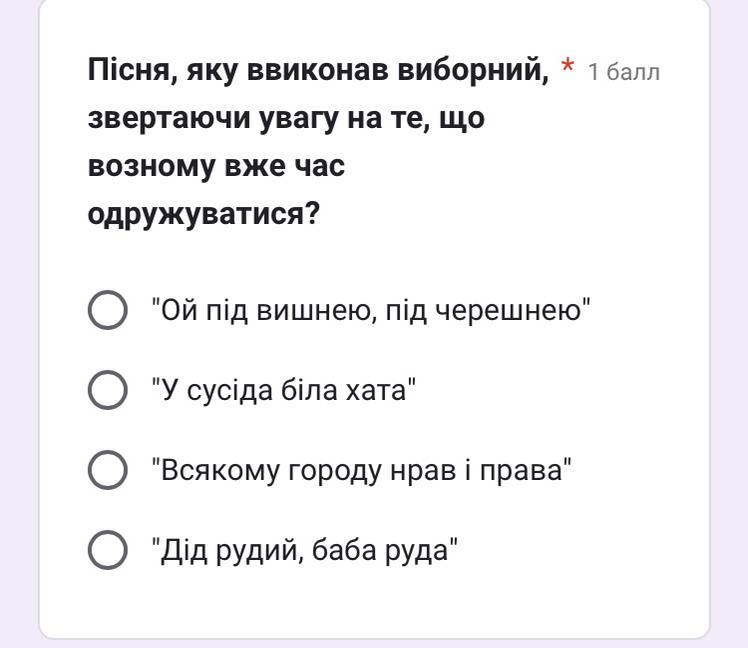Click the answer text "Ой під вишнею, під черешнею"
Image resolution: width=748 pixels, height=648 pixels.
[x=371, y=311]
